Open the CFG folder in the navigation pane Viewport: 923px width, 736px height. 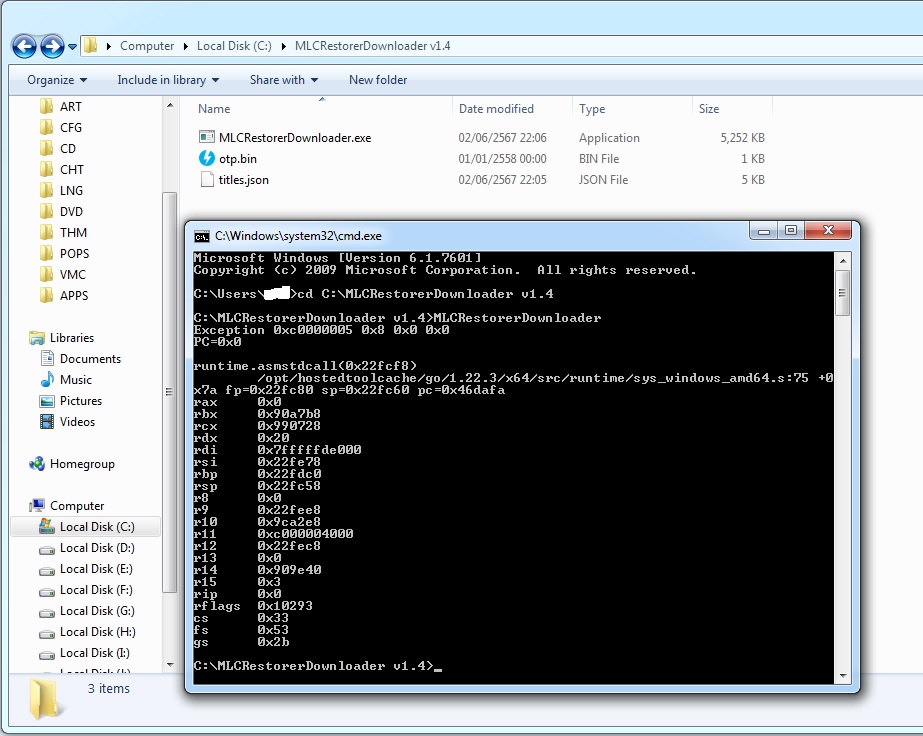coord(71,128)
